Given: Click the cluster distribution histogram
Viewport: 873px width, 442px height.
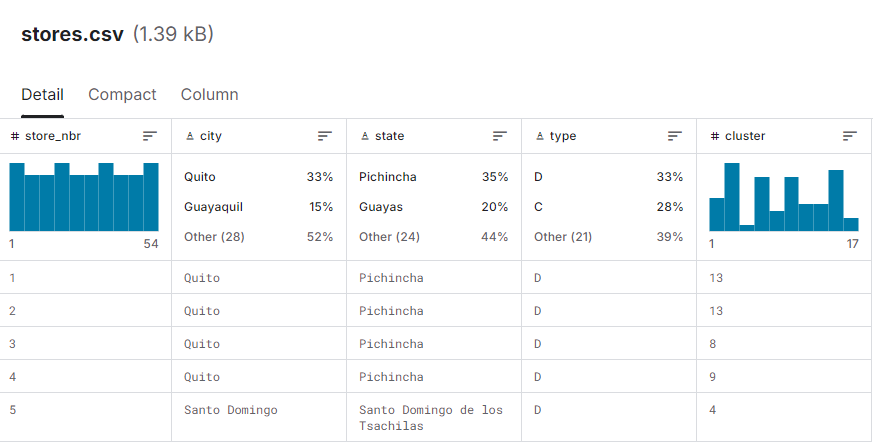Looking at the screenshot, I should click(x=784, y=197).
